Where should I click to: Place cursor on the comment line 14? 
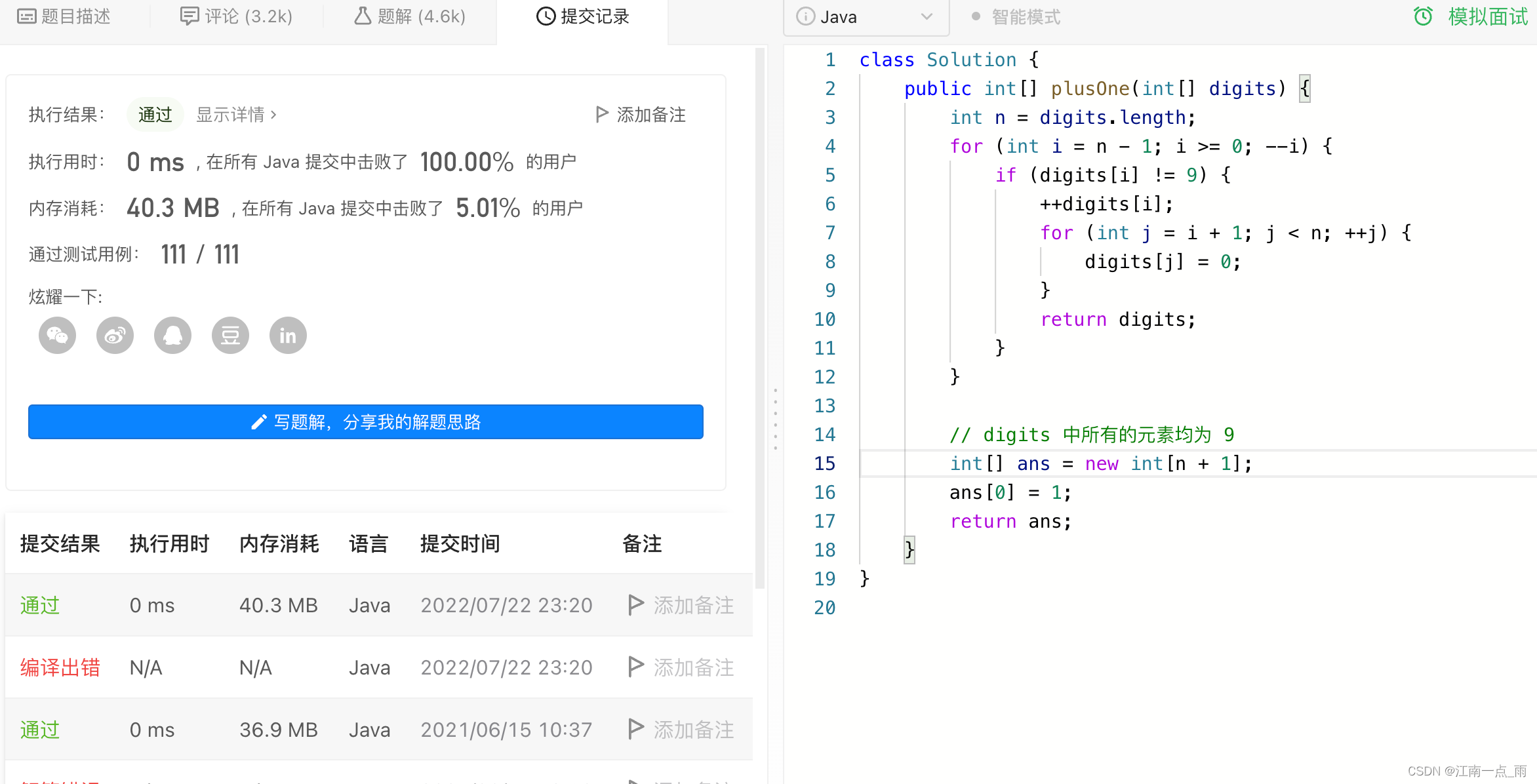(x=1092, y=435)
